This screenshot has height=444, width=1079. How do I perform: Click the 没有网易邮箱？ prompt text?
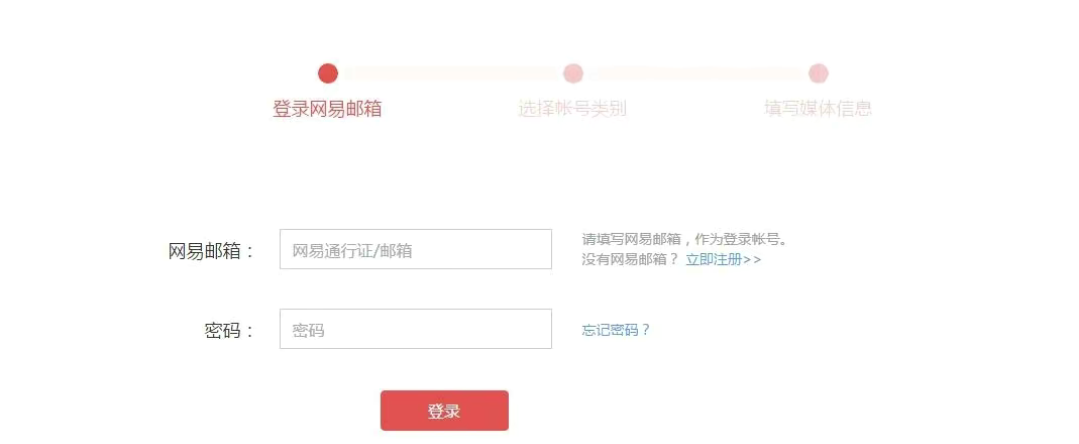(x=630, y=260)
